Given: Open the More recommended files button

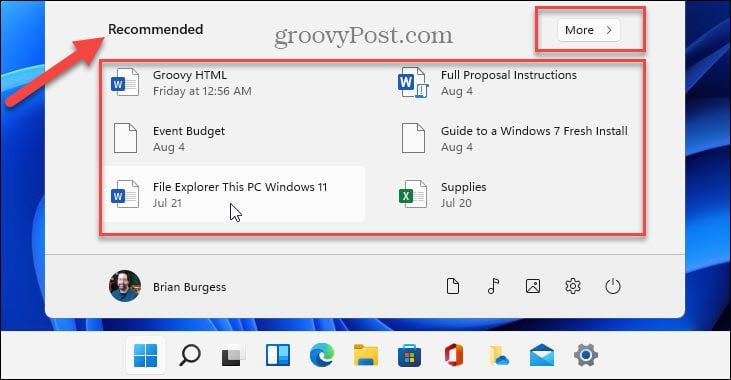Looking at the screenshot, I should pyautogui.click(x=589, y=30).
